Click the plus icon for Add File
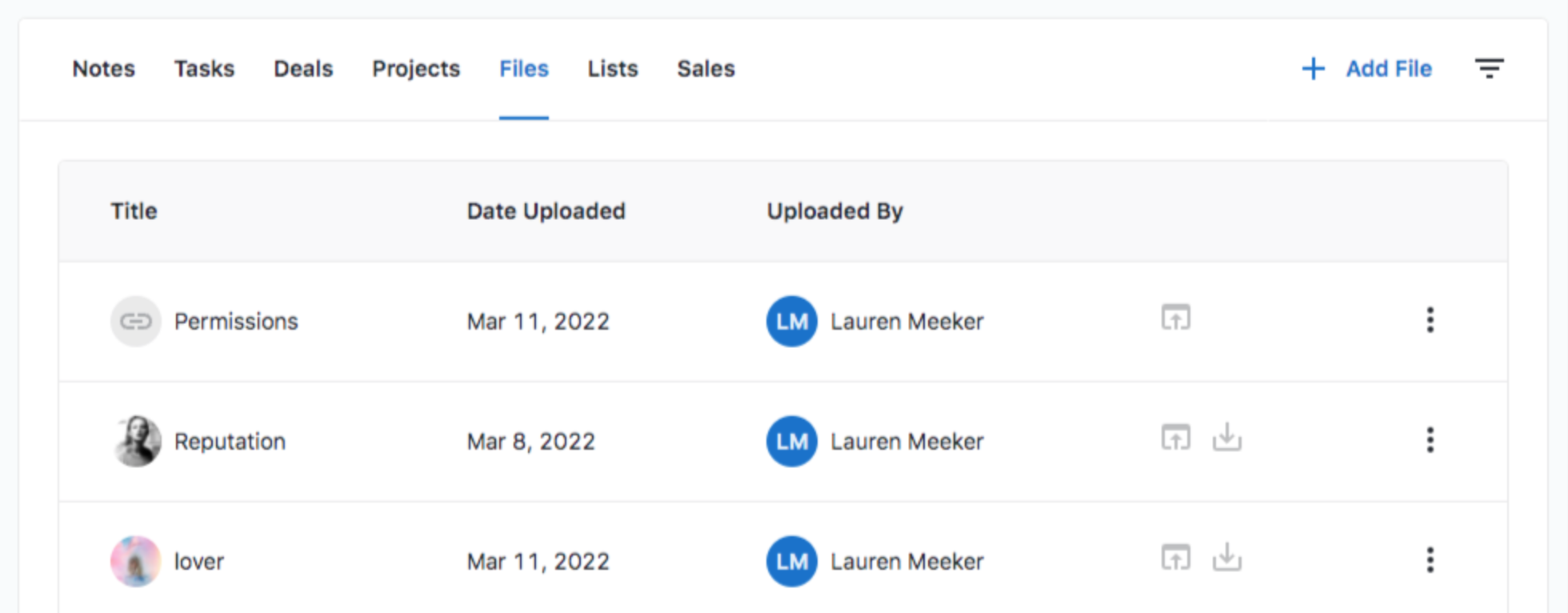 pyautogui.click(x=1313, y=69)
